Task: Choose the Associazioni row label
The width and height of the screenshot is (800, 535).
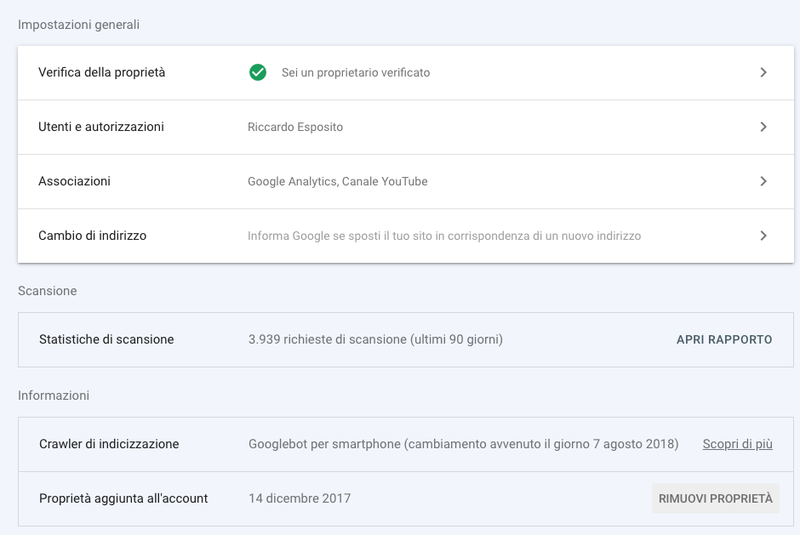Action: tap(74, 181)
